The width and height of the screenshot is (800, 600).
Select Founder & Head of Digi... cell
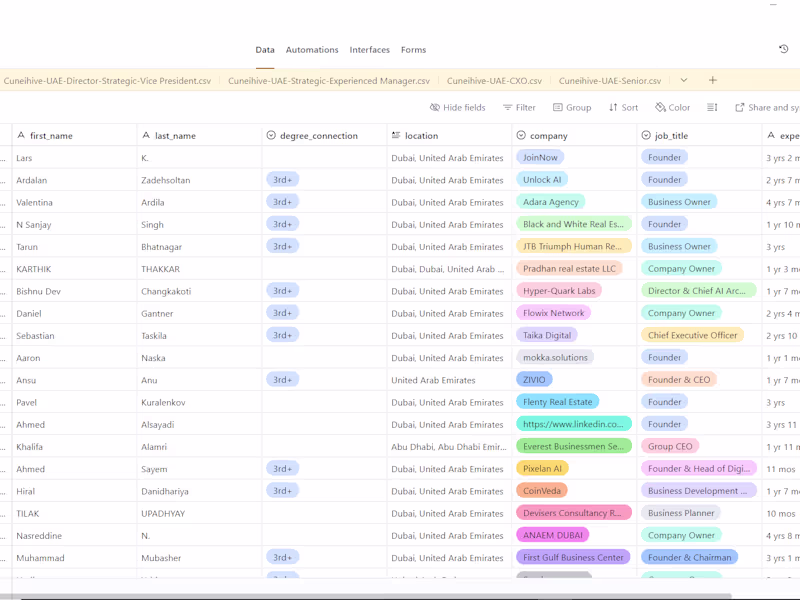point(699,469)
